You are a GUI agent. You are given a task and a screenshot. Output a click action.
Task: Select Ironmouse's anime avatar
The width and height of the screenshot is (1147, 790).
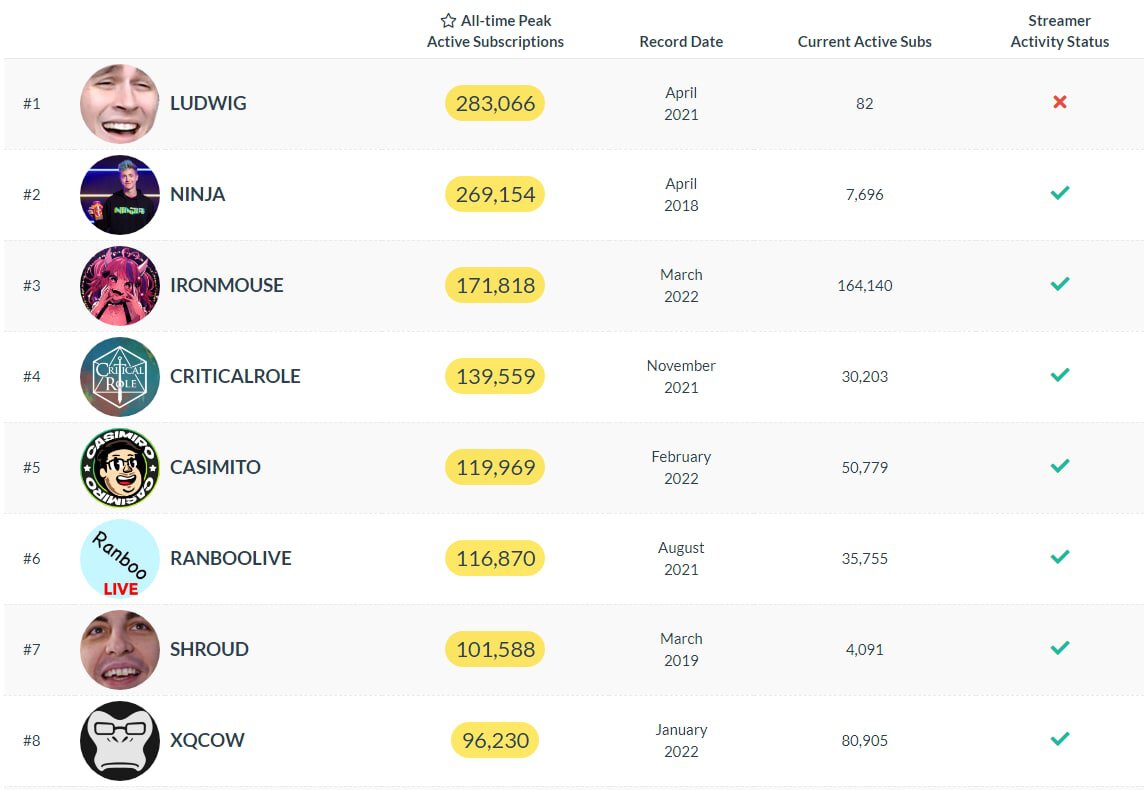pos(120,286)
